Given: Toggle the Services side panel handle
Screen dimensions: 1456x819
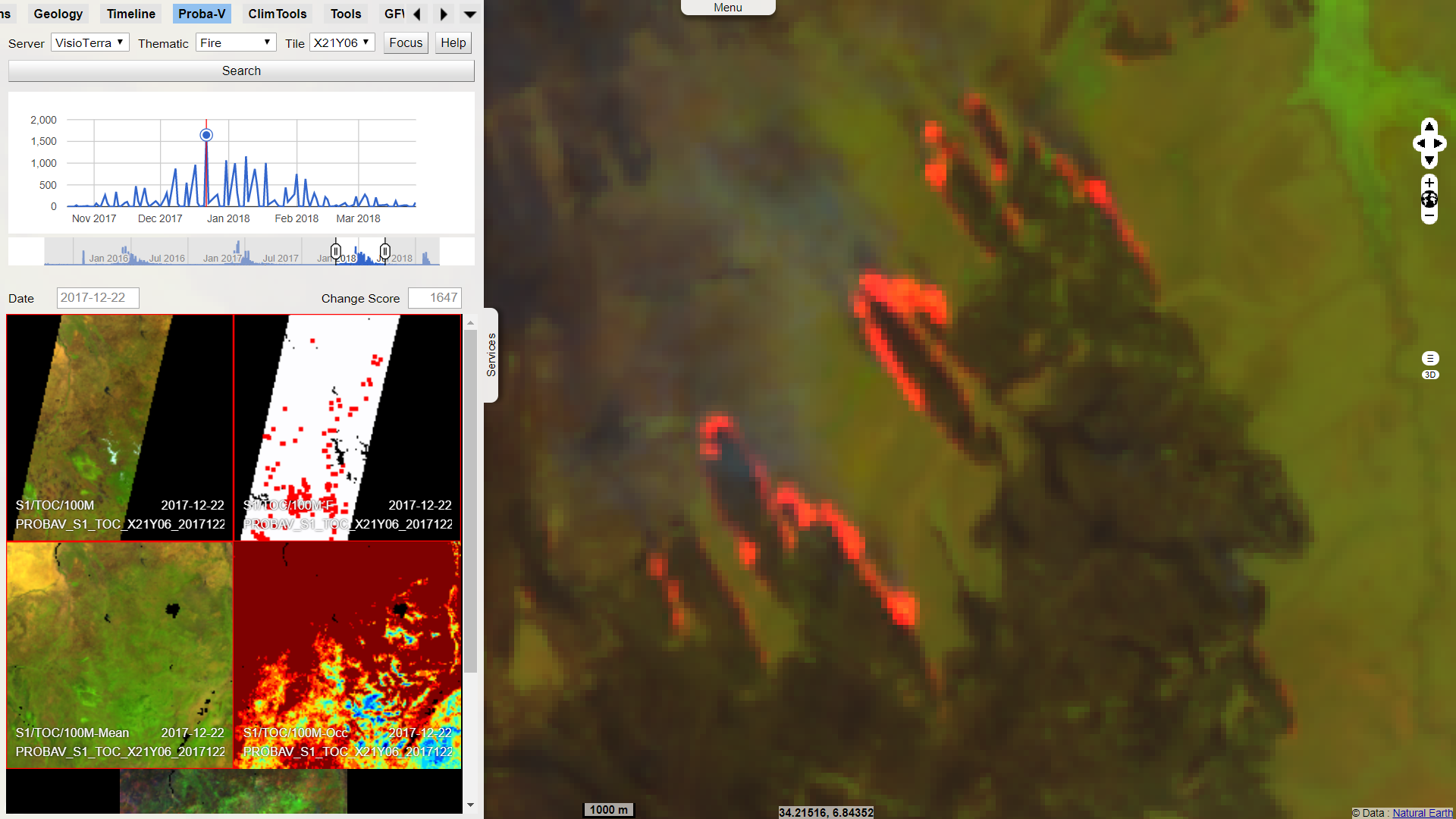Looking at the screenshot, I should click(x=491, y=355).
